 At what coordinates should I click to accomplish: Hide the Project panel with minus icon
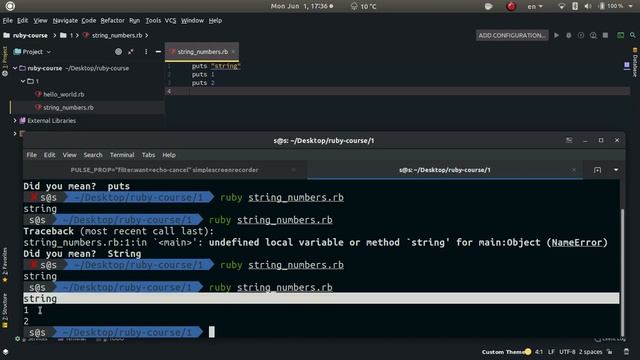158,52
